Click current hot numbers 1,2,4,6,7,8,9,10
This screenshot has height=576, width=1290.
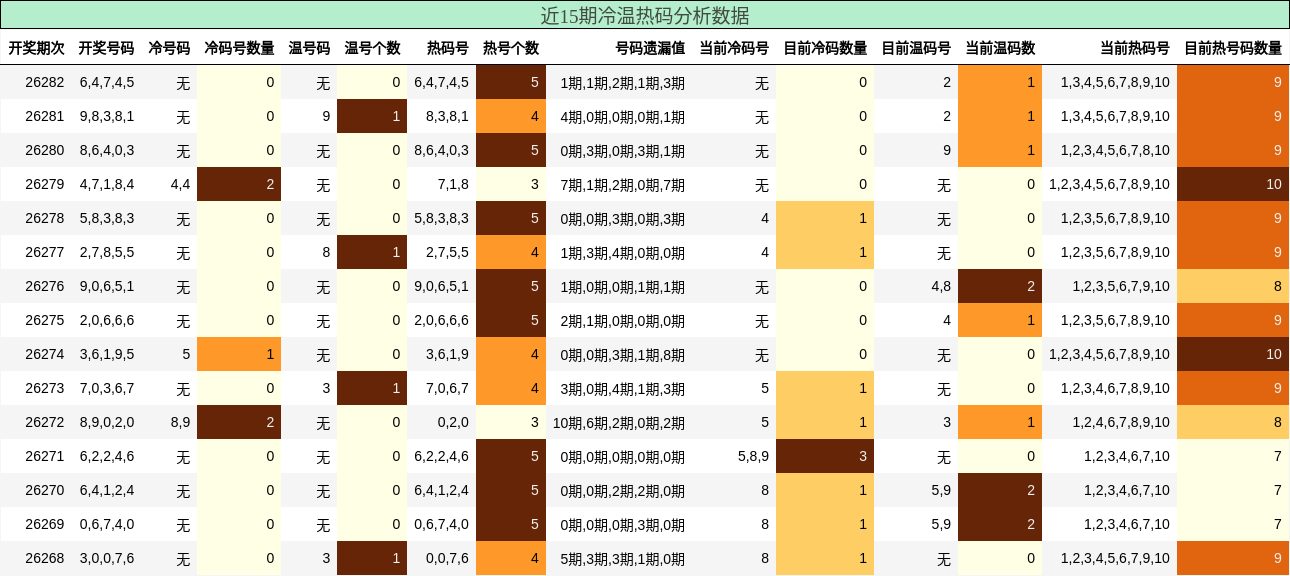pyautogui.click(x=1121, y=422)
